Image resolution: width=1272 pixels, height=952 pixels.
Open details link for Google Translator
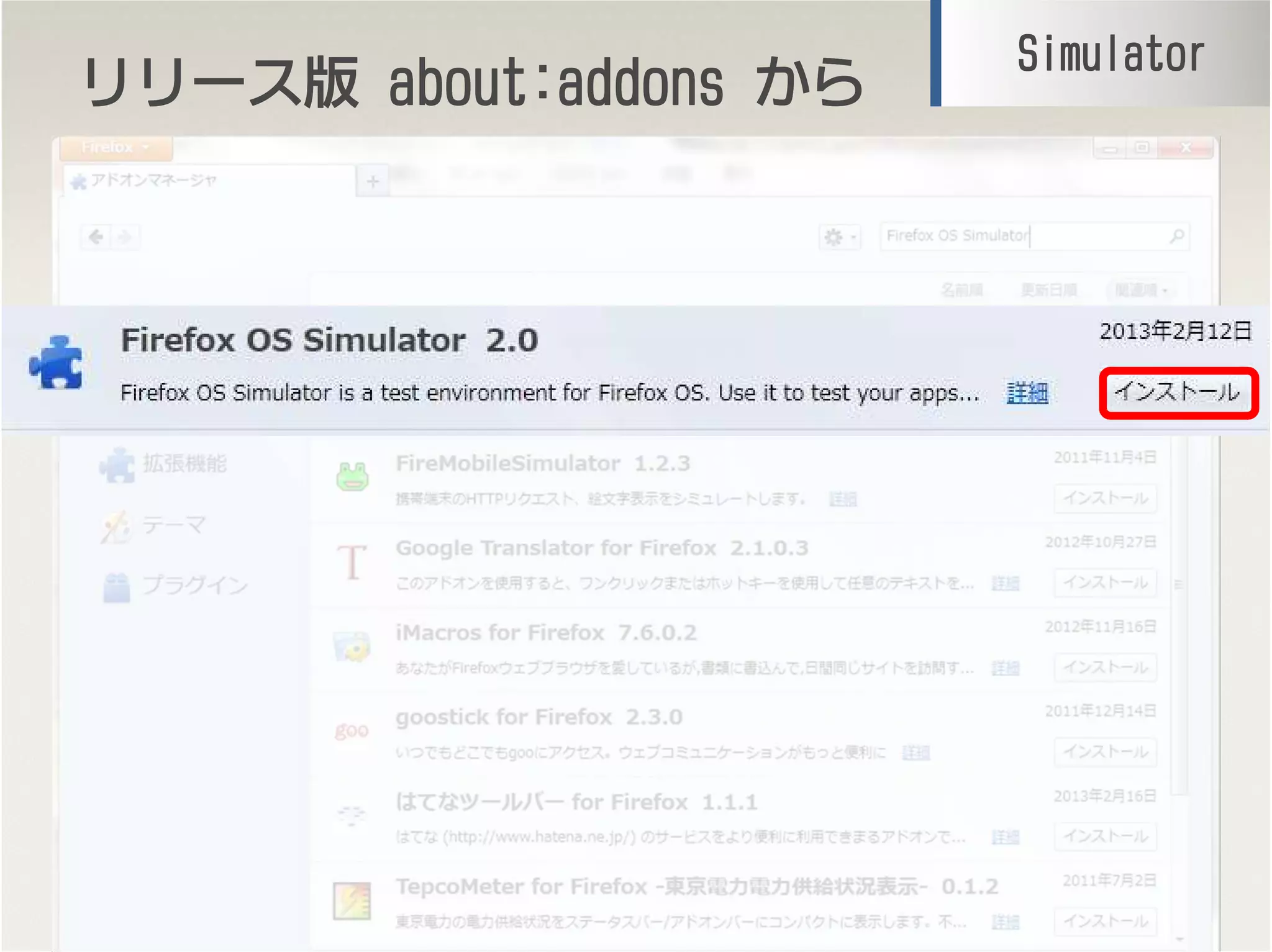click(1006, 583)
